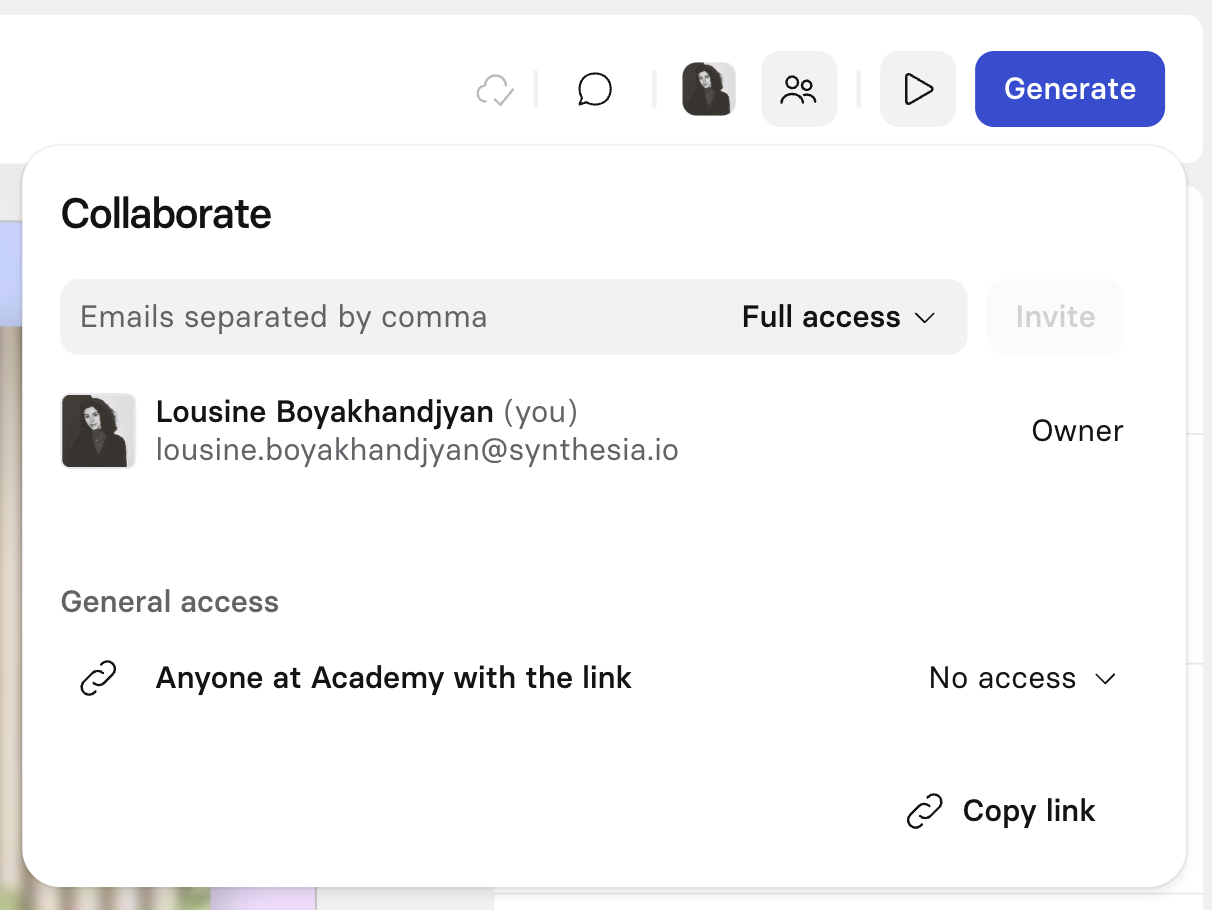Click the General access section label

169,601
